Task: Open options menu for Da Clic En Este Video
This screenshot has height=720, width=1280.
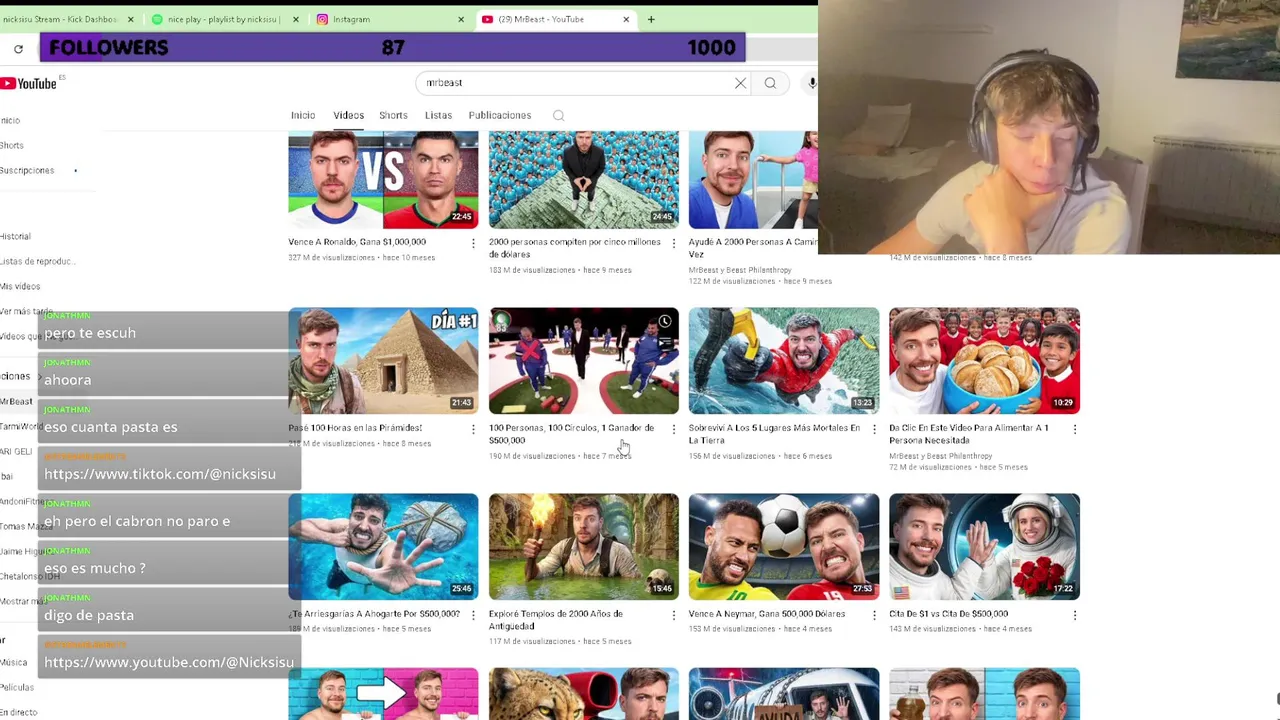Action: 1074,429
